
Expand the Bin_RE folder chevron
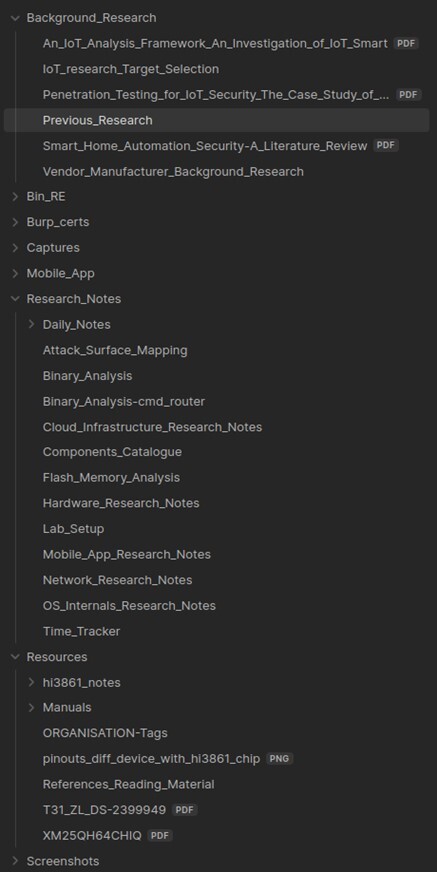(x=15, y=196)
